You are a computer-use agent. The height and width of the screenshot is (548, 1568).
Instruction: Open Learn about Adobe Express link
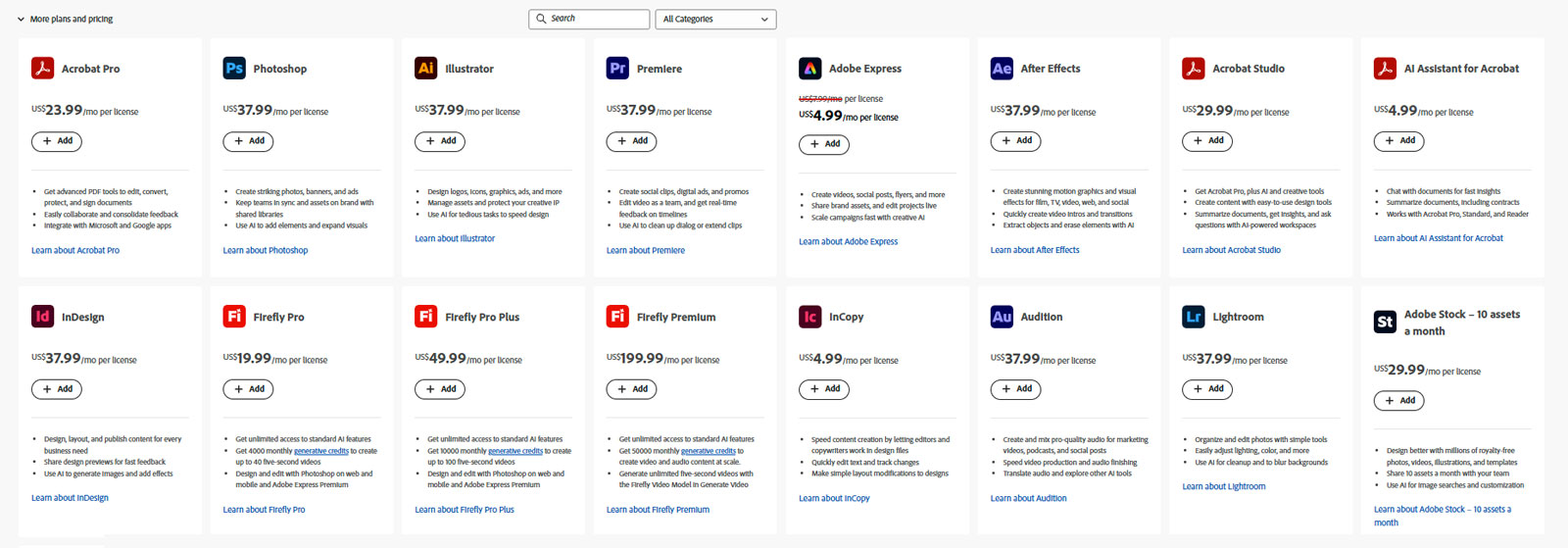849,242
